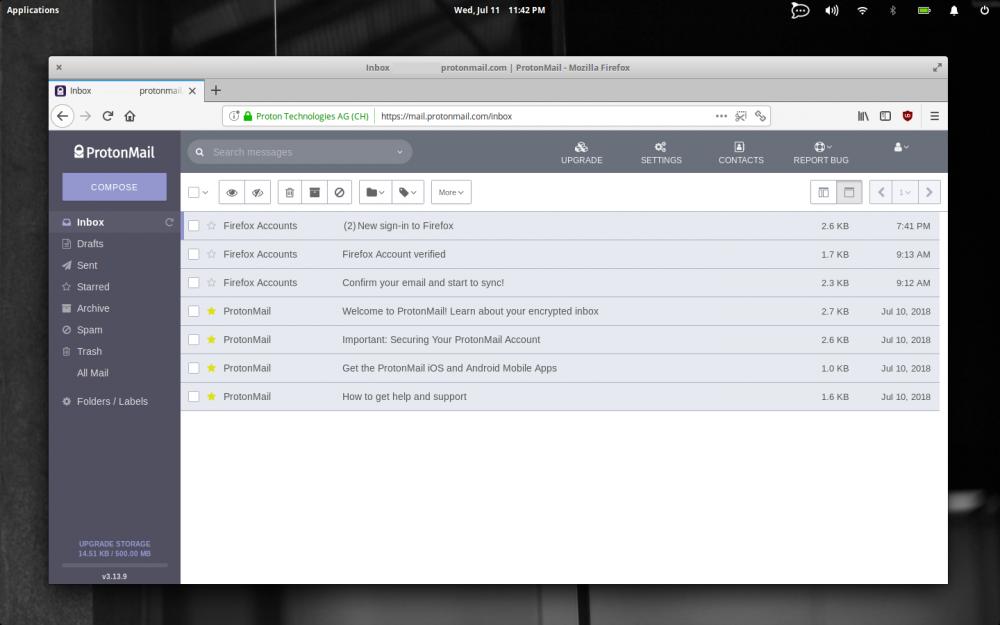Star the 'New sign-in to Firefox' message
Image resolution: width=1000 pixels, height=625 pixels.
(x=212, y=226)
